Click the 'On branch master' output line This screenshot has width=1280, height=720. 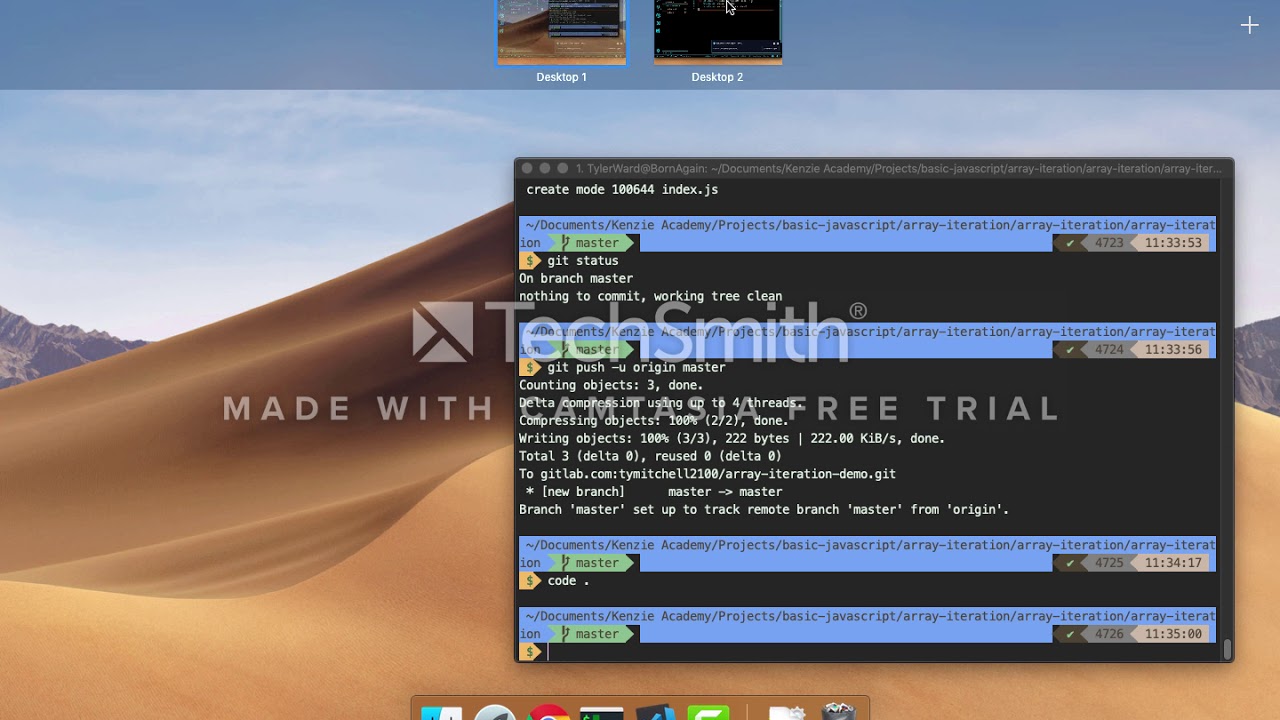click(x=576, y=279)
